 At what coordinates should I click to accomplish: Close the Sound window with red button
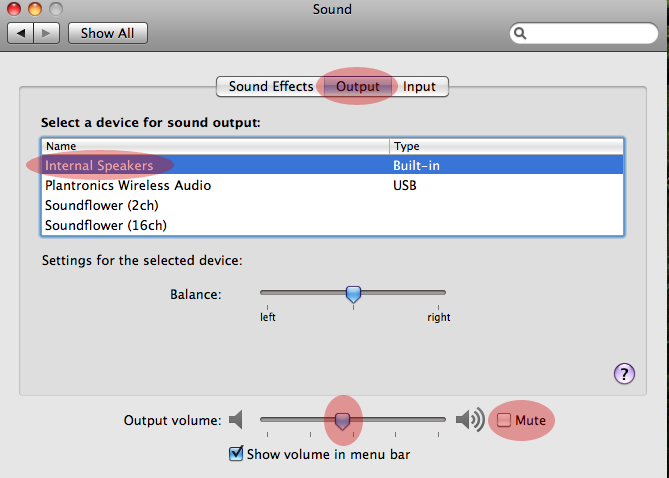tap(14, 9)
